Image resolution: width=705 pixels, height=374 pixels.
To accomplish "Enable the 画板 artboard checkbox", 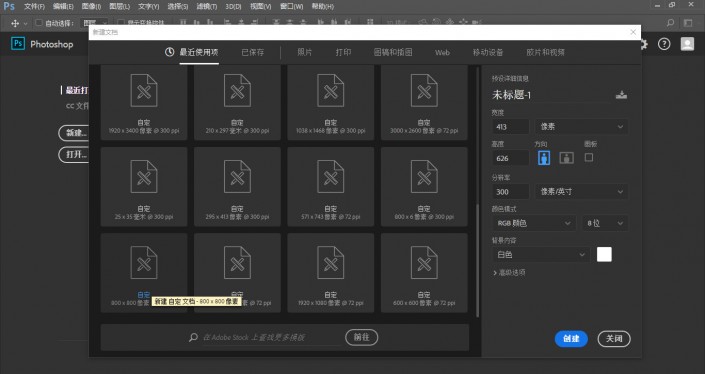I will (x=589, y=157).
